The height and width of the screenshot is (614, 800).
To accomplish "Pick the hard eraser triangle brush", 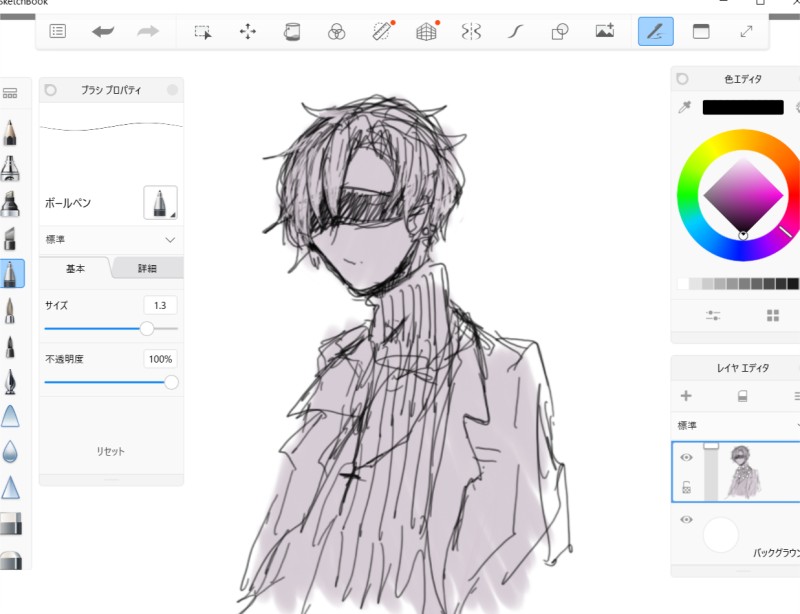I will [x=10, y=416].
